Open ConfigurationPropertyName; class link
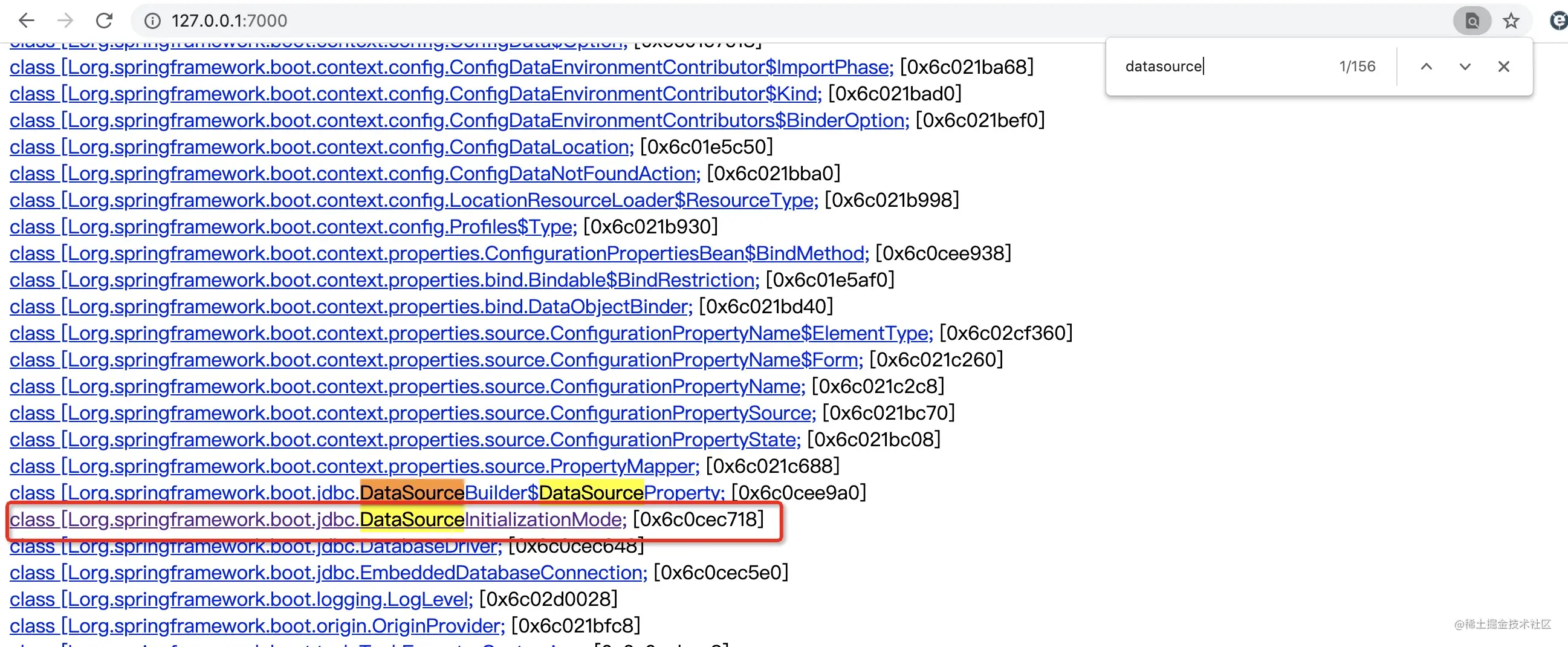The image size is (1568, 647). point(408,386)
